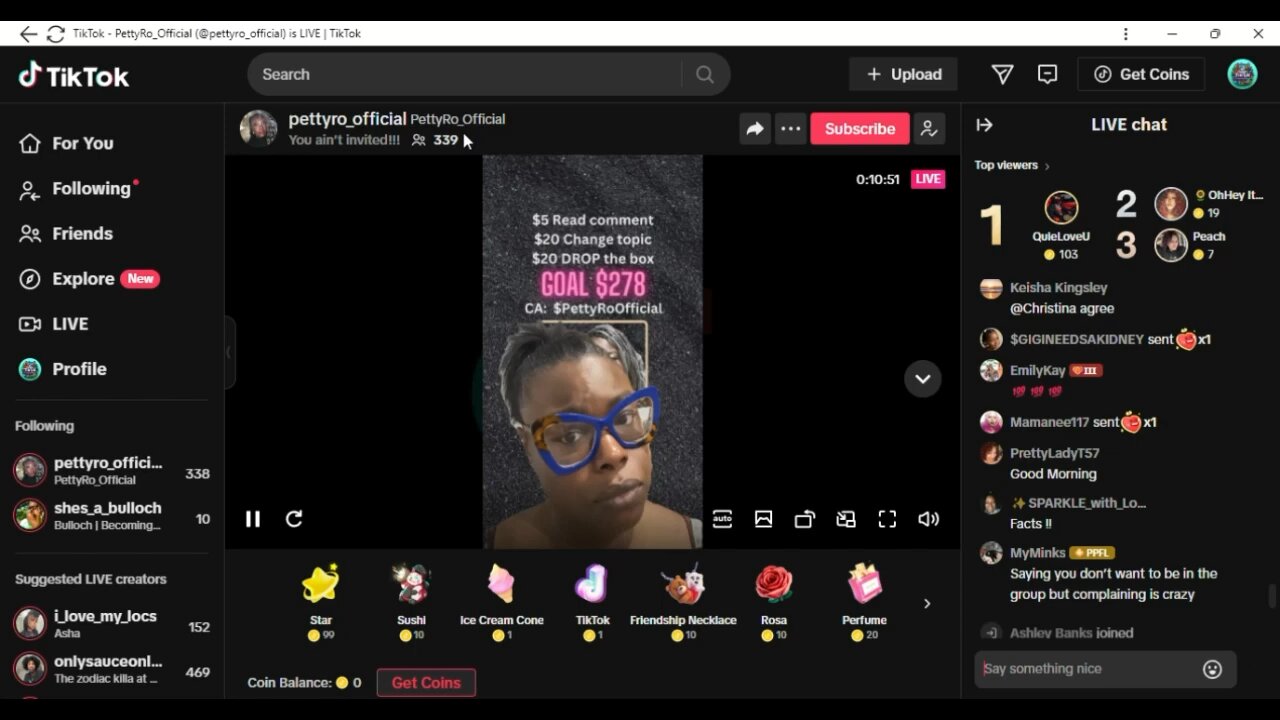Send the Star gift
The image size is (1280, 720).
pos(321,602)
